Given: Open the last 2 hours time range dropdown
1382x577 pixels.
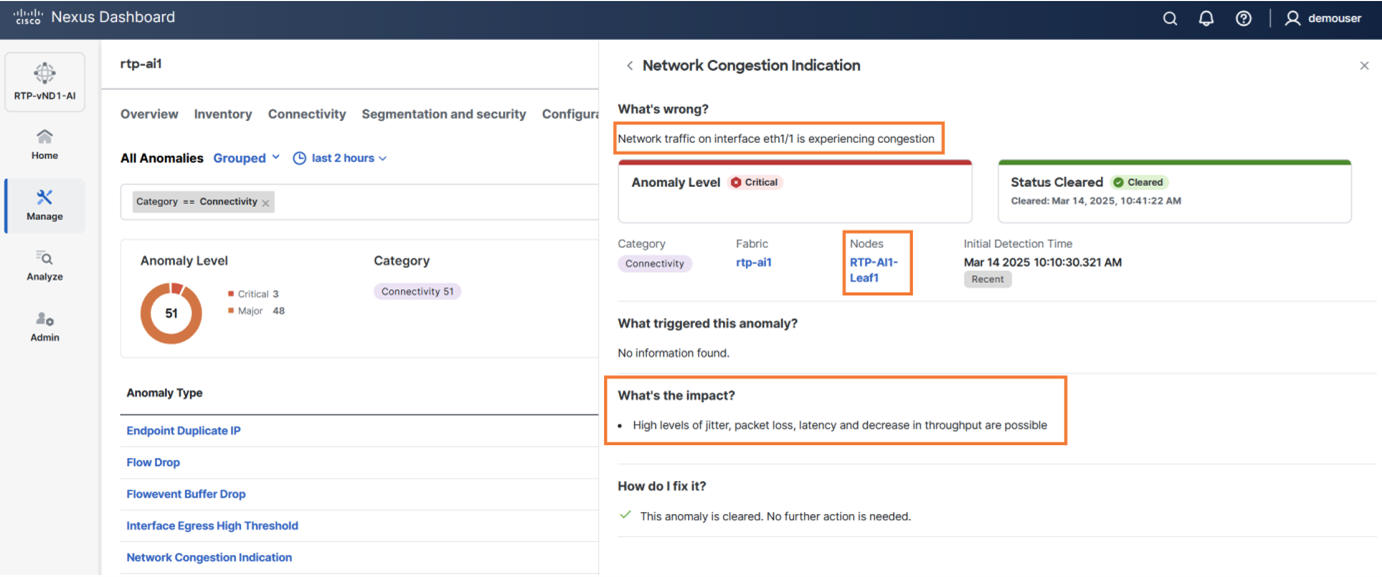Looking at the screenshot, I should (340, 158).
